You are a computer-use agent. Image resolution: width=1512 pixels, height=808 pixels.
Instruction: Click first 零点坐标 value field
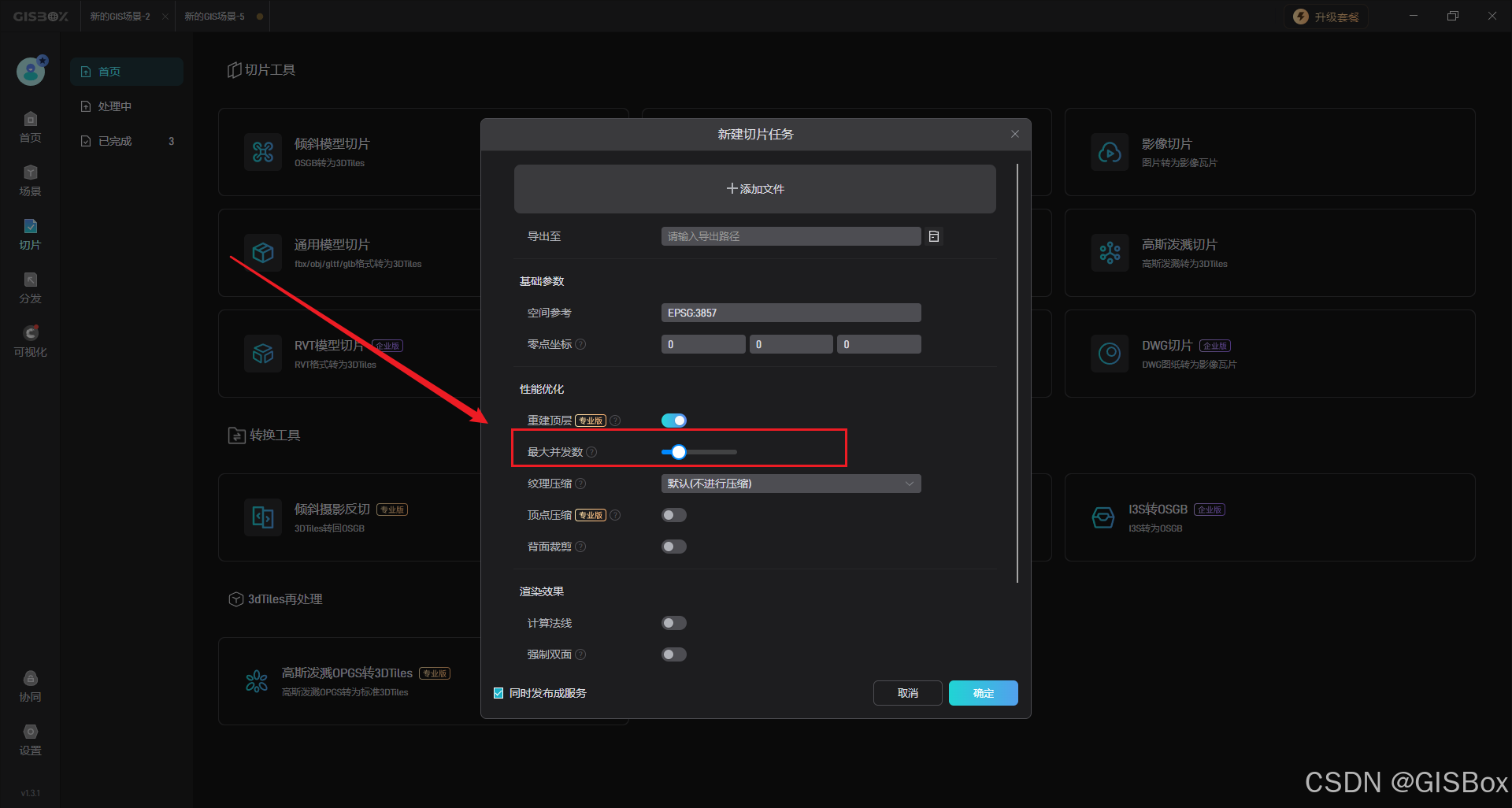[703, 344]
